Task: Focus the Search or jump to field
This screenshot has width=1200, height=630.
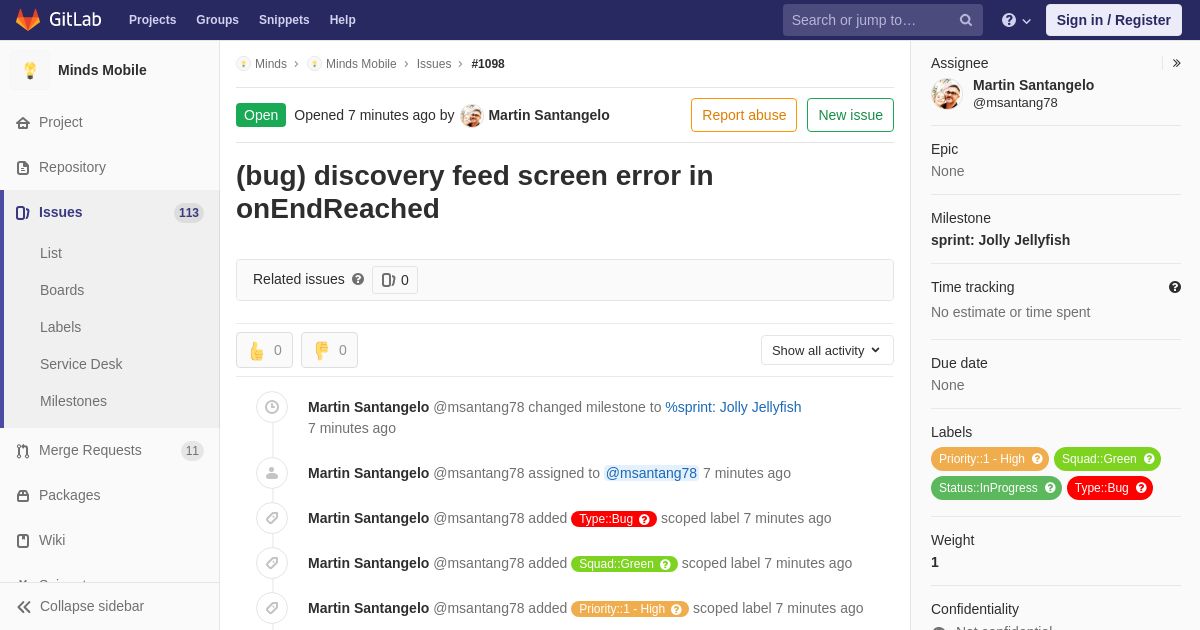Action: pyautogui.click(x=883, y=20)
